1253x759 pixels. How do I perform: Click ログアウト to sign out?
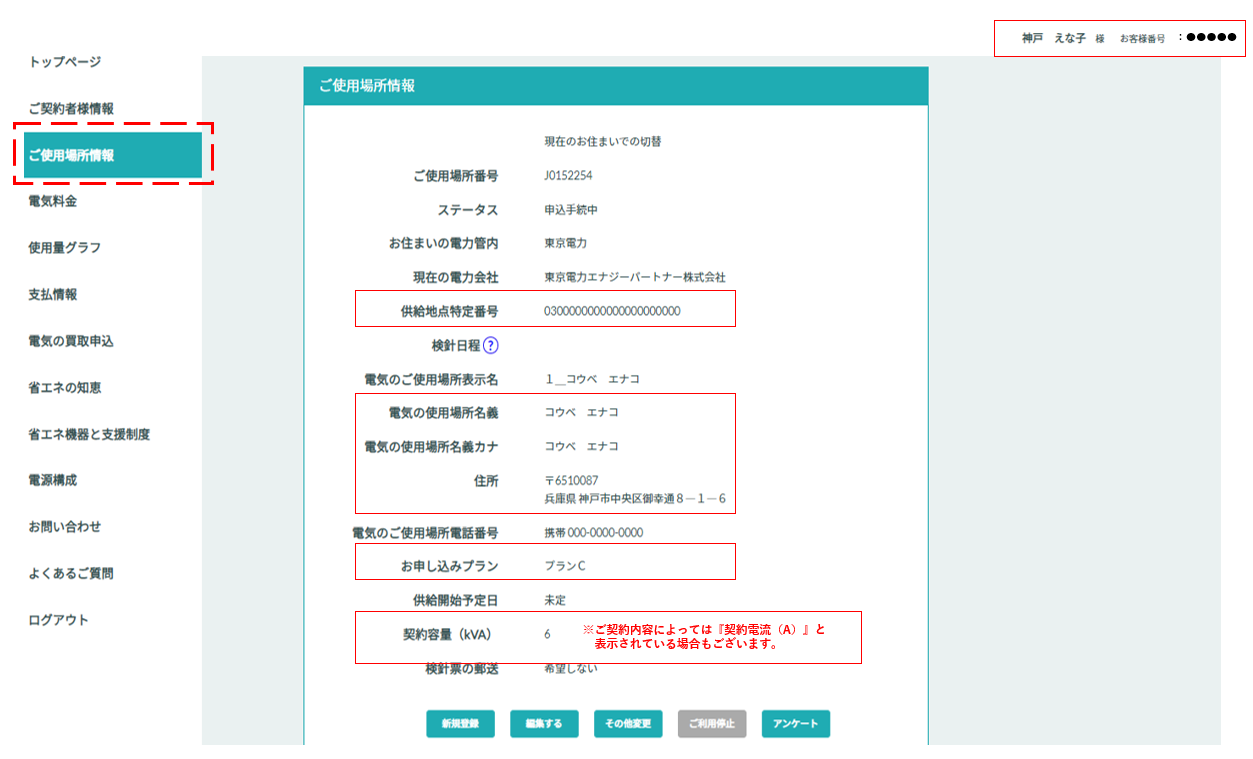click(59, 620)
